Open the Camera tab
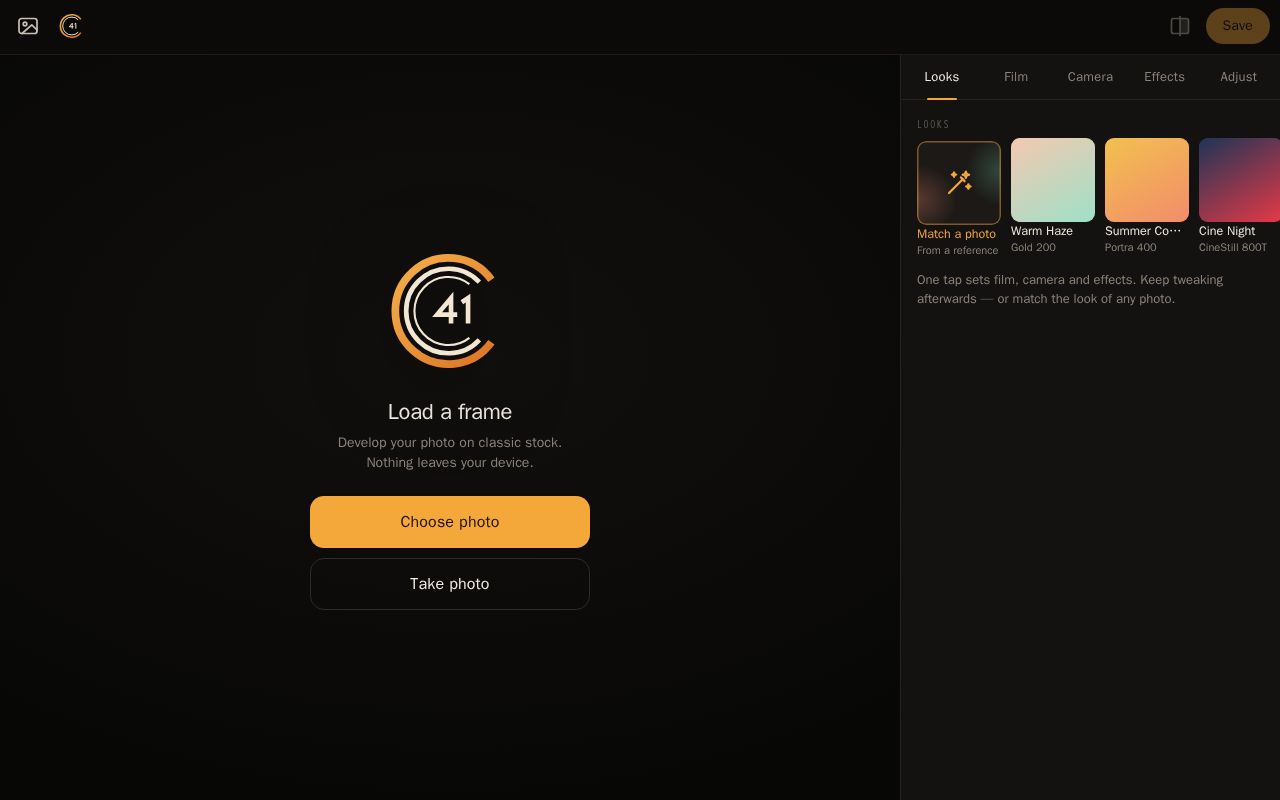The height and width of the screenshot is (800, 1280). point(1090,77)
